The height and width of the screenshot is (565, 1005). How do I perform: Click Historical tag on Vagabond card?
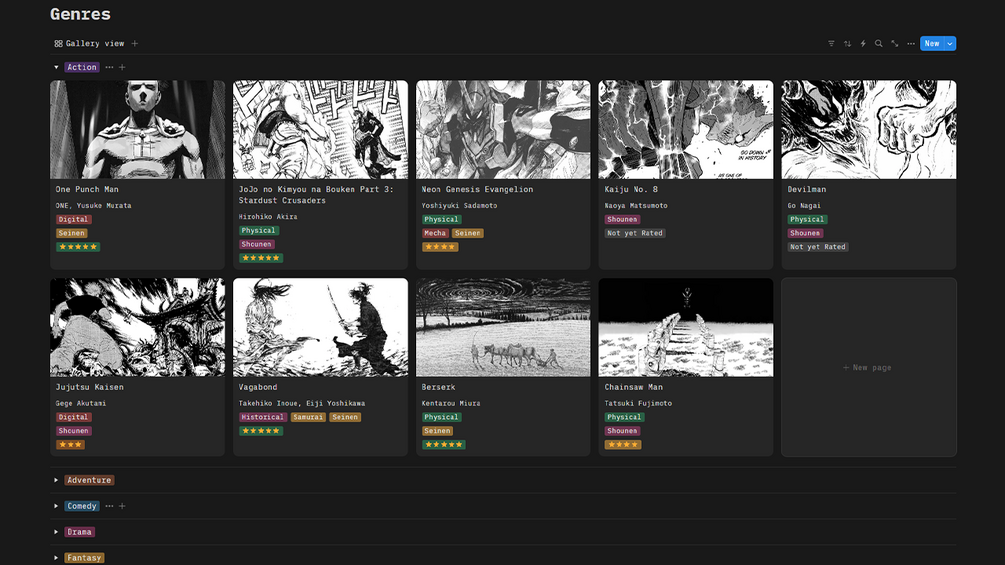(263, 417)
